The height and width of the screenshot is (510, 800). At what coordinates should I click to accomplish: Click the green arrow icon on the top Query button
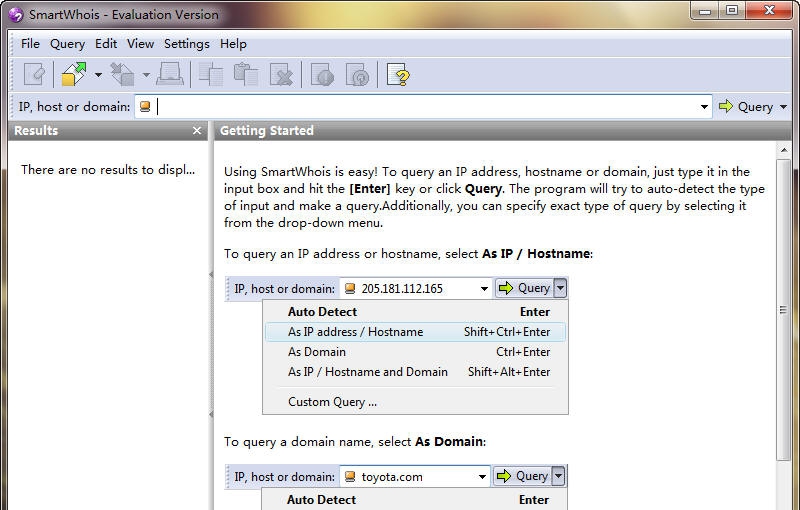(726, 106)
